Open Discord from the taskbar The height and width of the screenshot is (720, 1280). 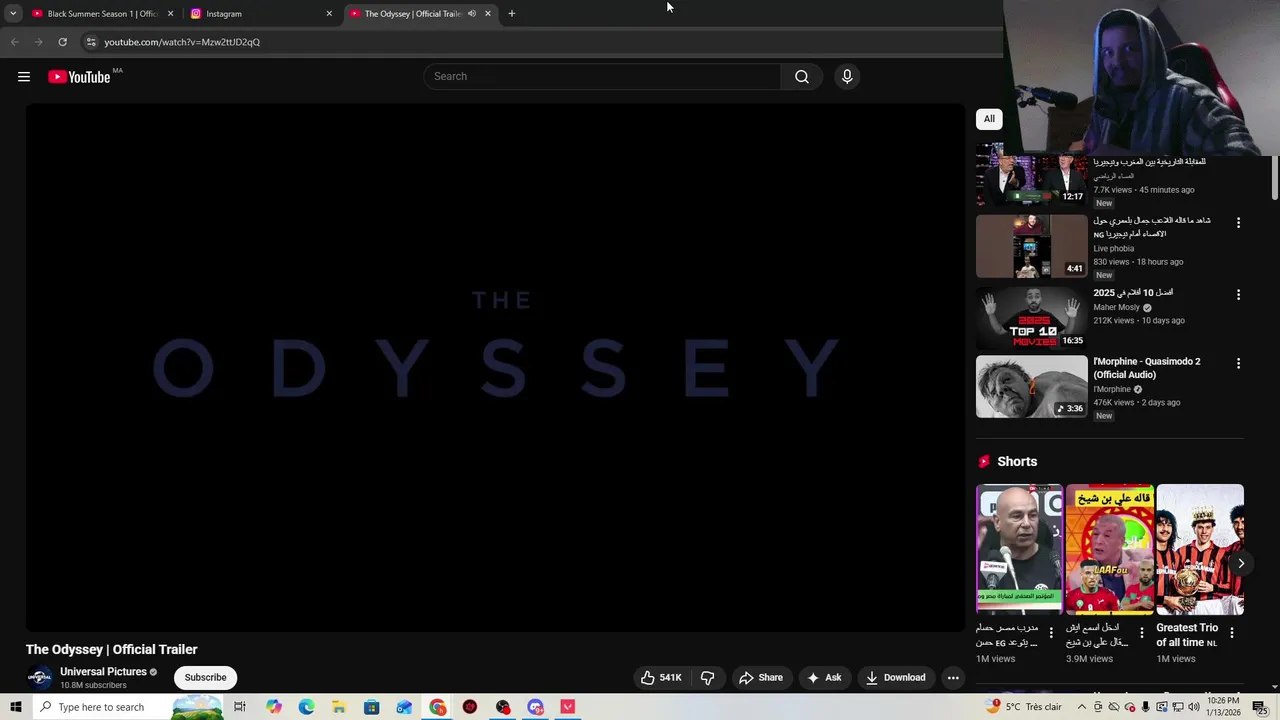coord(535,707)
